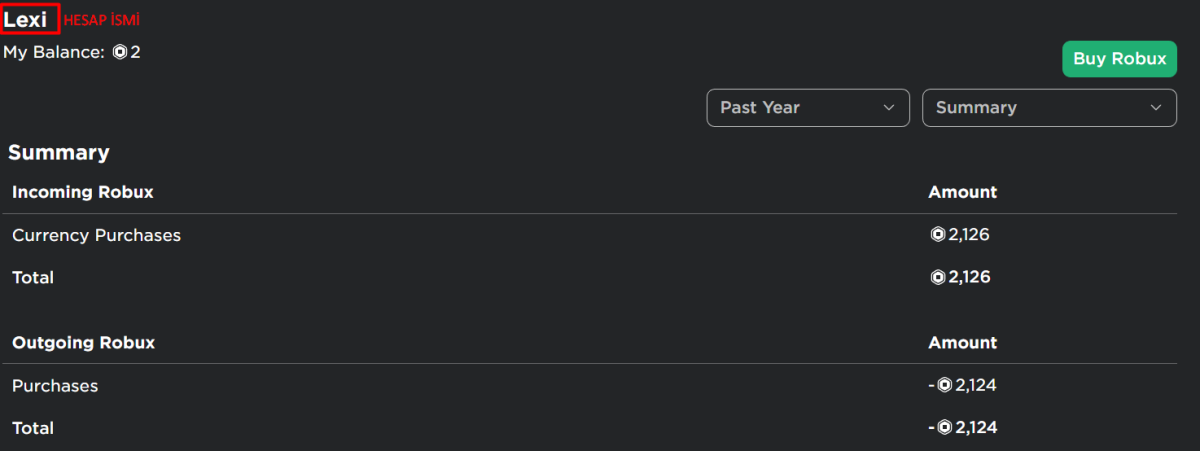1200x451 pixels.
Task: Open the Summary type dropdown
Action: coord(1049,108)
